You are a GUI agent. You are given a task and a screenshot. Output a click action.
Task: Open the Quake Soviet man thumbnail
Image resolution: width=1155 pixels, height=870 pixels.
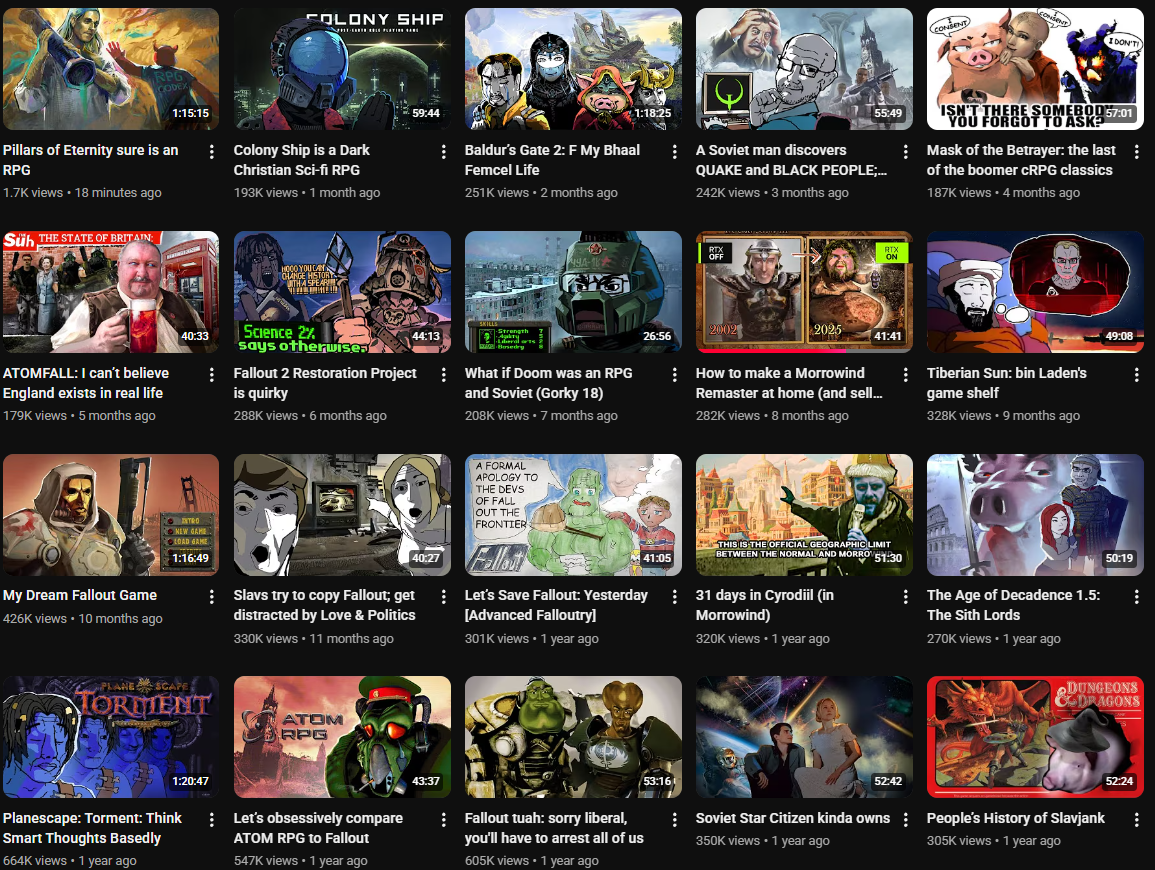coord(804,69)
